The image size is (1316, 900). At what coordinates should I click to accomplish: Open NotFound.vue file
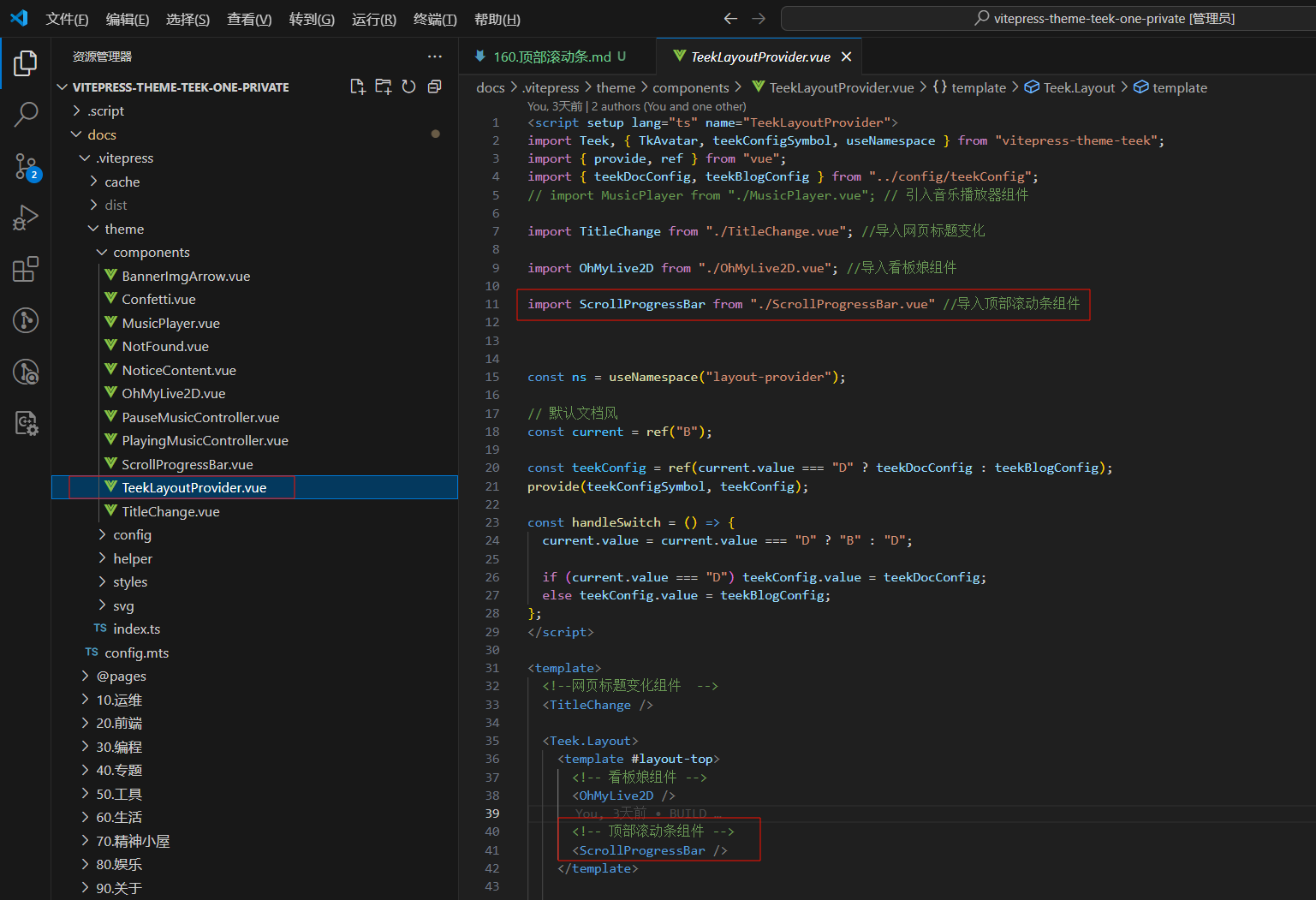pos(254,346)
